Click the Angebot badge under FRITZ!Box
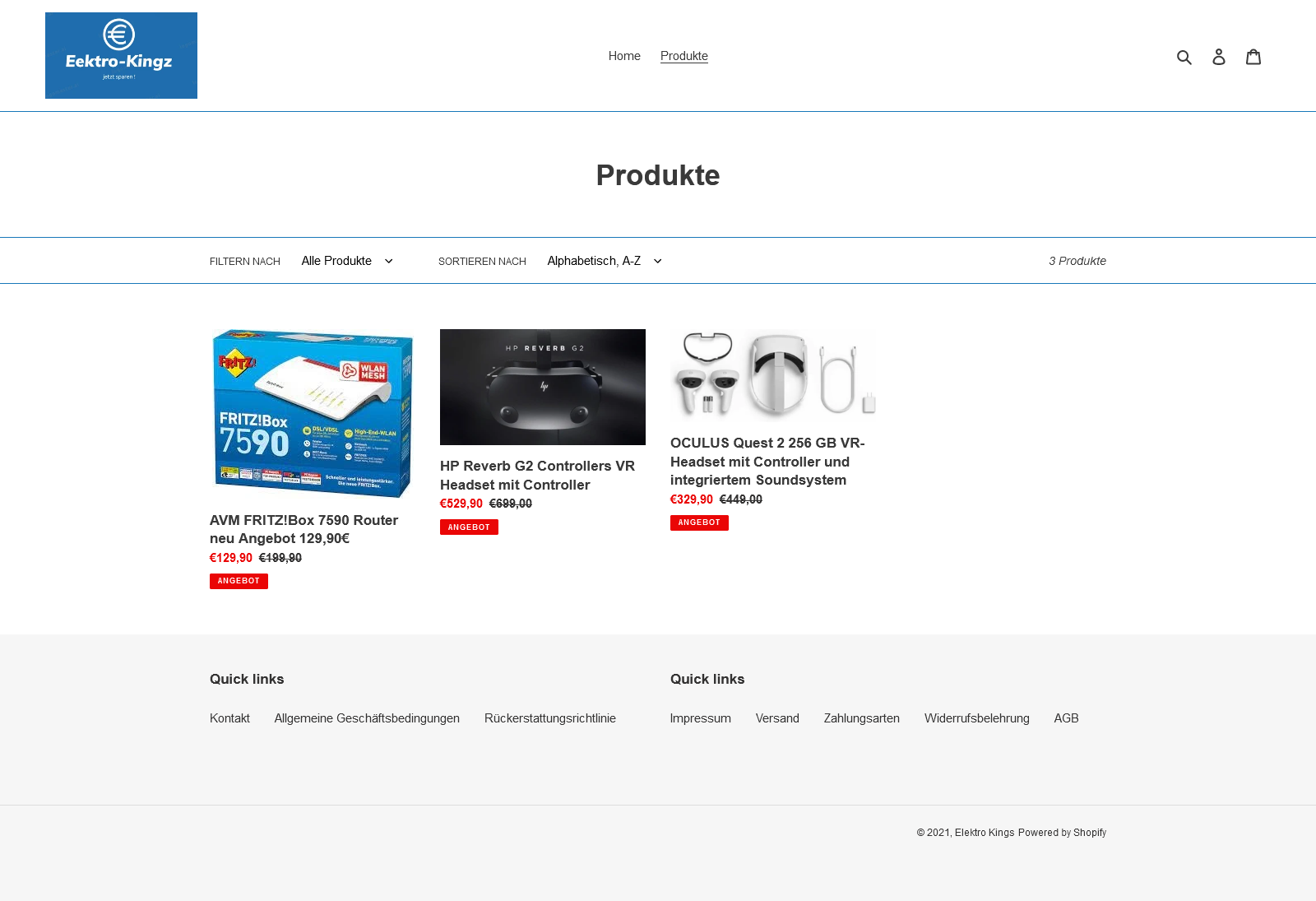This screenshot has height=901, width=1316. [x=239, y=581]
